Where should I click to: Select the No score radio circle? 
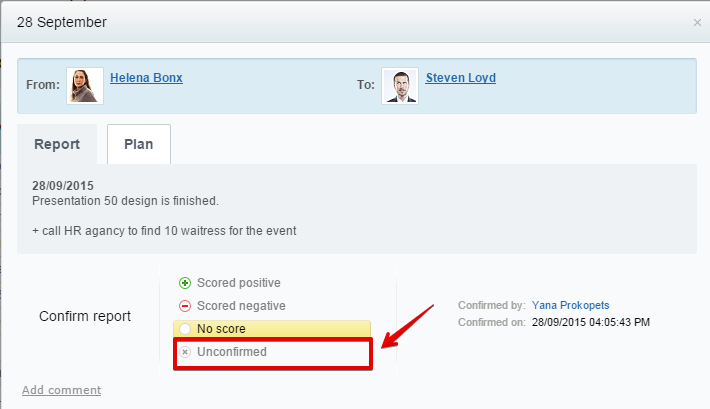(x=185, y=329)
